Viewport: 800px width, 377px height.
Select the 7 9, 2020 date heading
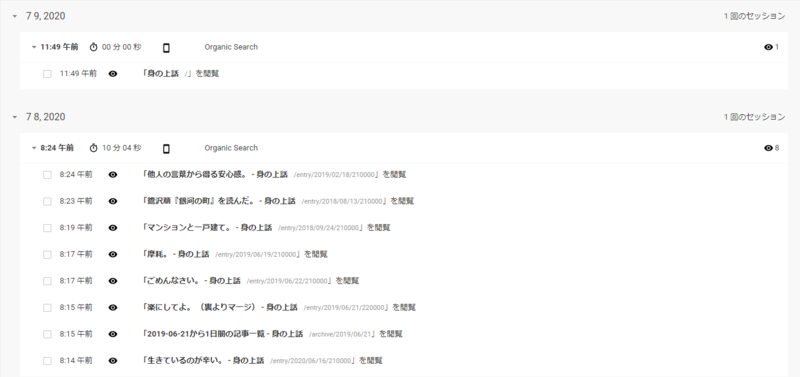(x=45, y=16)
